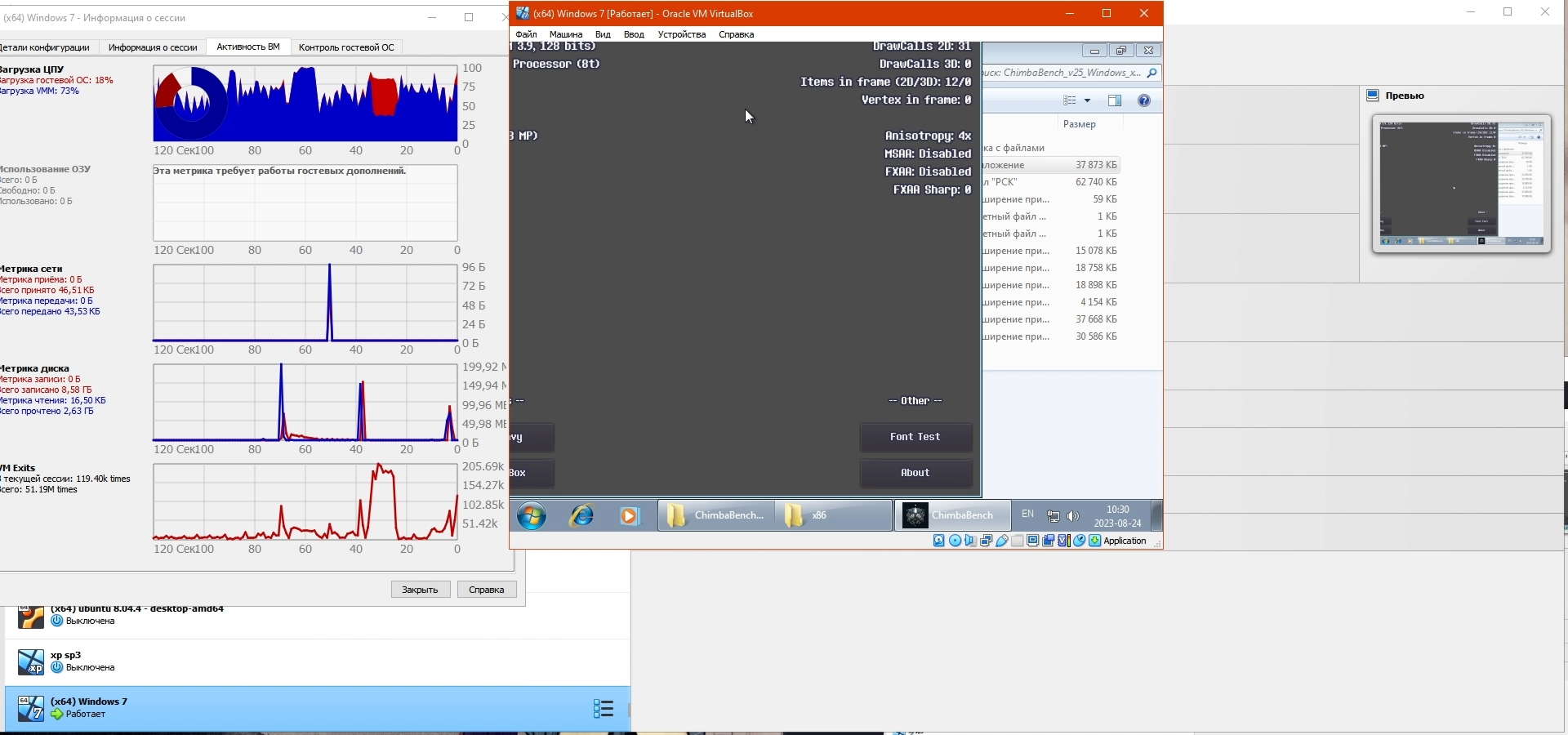Screen dimensions: 1568x735
Task: Toggle the preview pane icon in guest Explorer
Action: 1115,100
